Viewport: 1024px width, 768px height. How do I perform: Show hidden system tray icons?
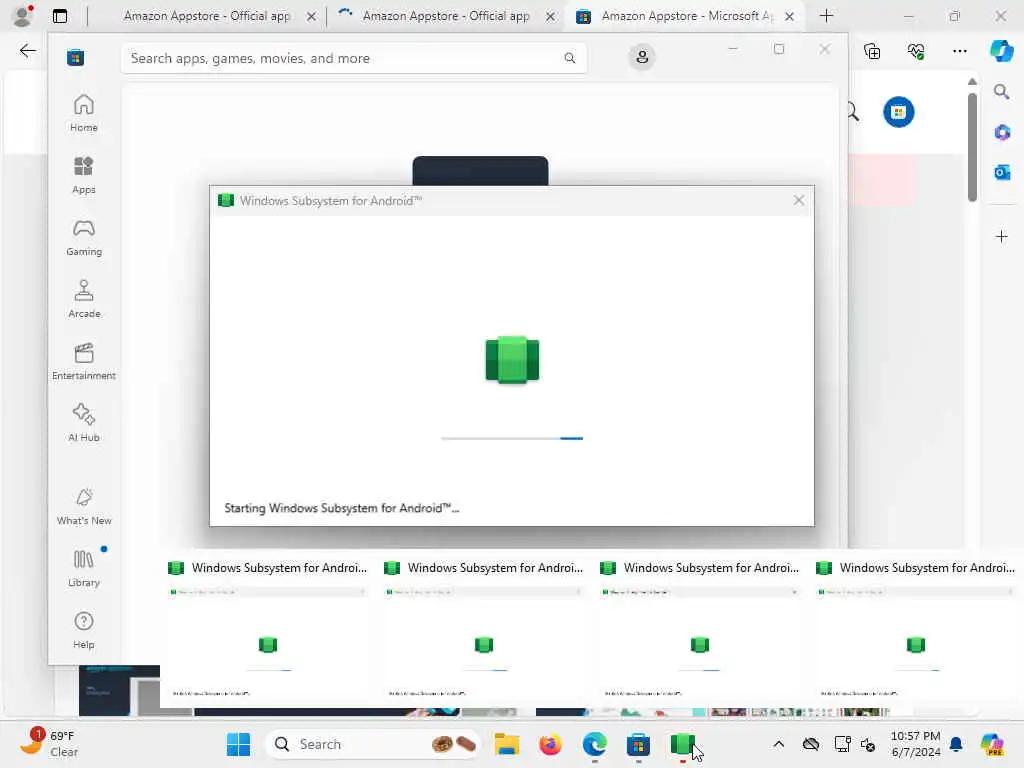(778, 744)
